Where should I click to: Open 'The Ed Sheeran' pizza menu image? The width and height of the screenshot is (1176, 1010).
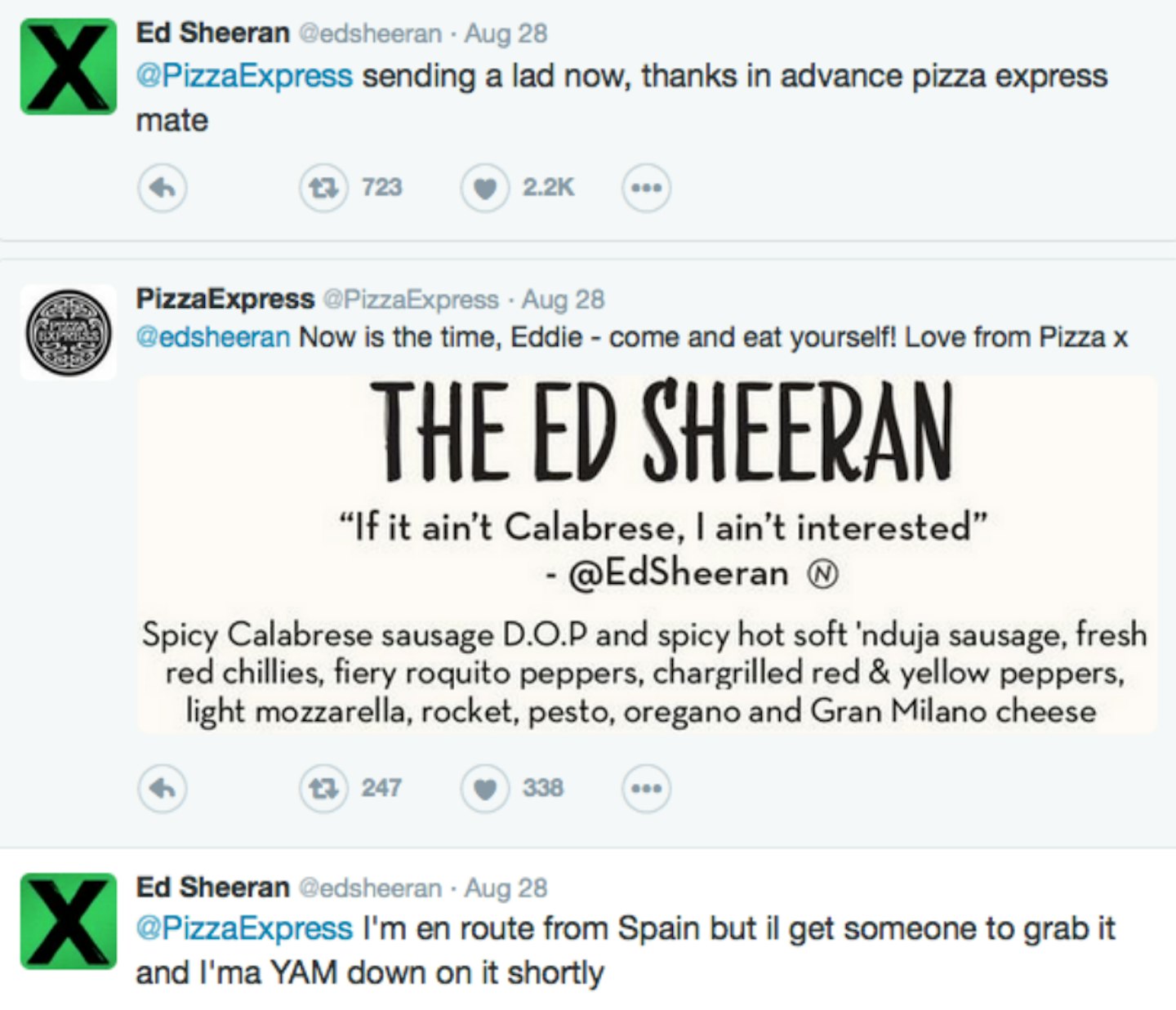(647, 554)
